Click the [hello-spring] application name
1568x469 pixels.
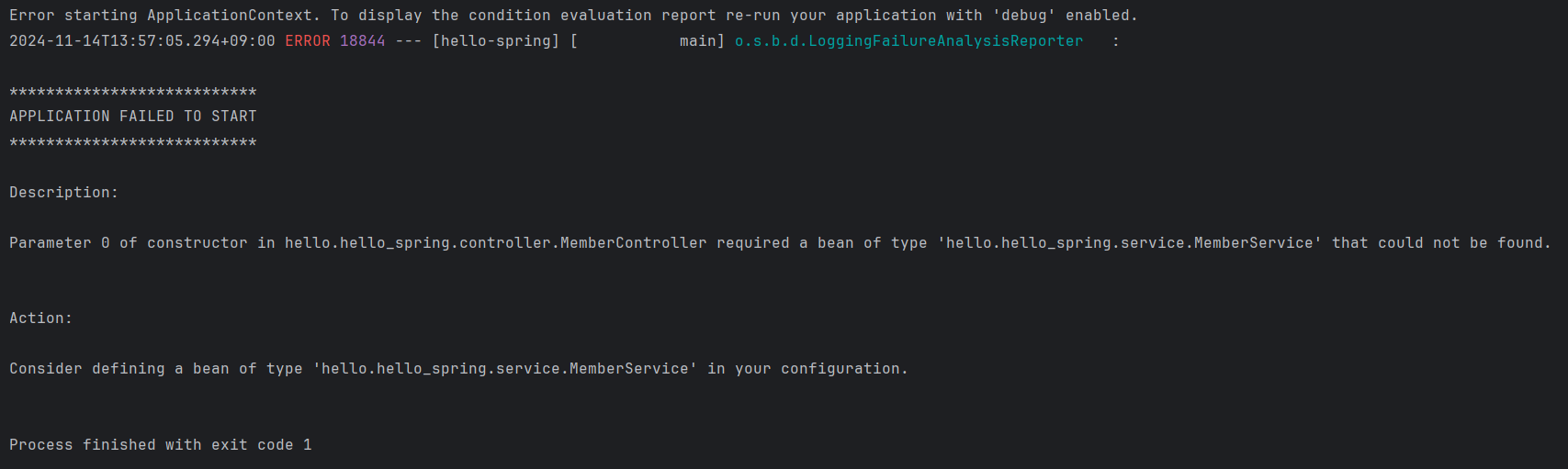[495, 41]
